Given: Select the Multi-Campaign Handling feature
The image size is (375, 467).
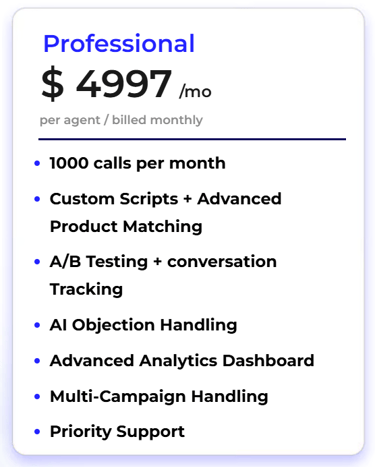Looking at the screenshot, I should pyautogui.click(x=159, y=397).
